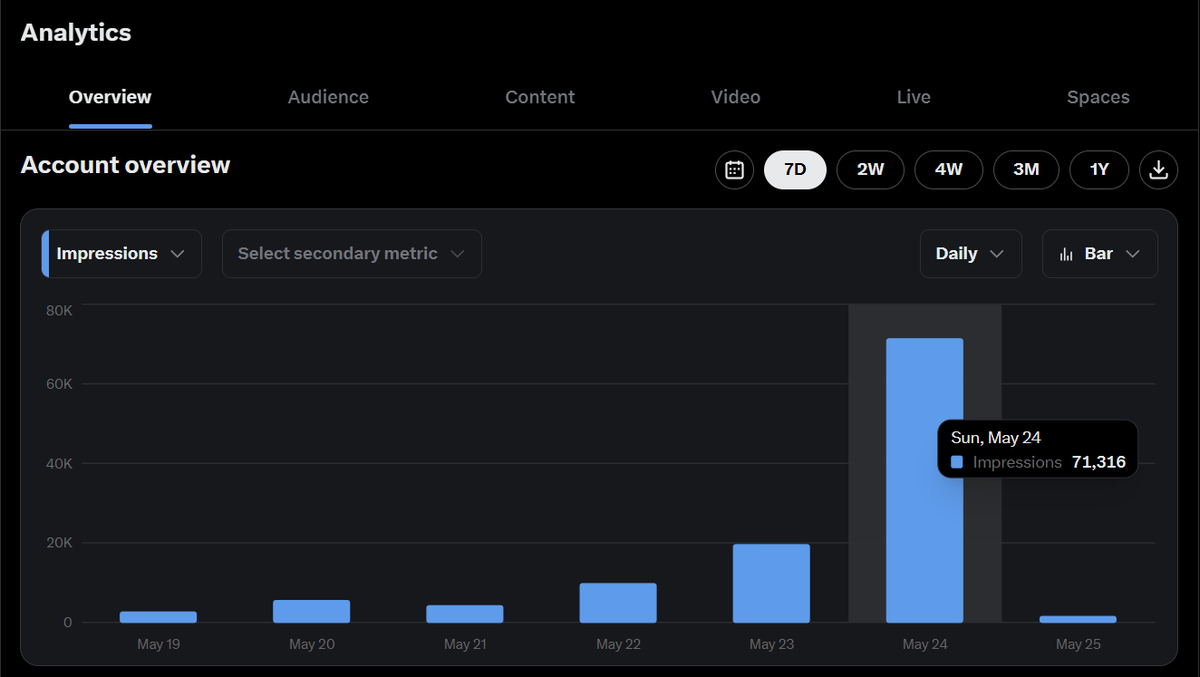Open the calendar date range picker
The width and height of the screenshot is (1200, 677).
(x=734, y=169)
